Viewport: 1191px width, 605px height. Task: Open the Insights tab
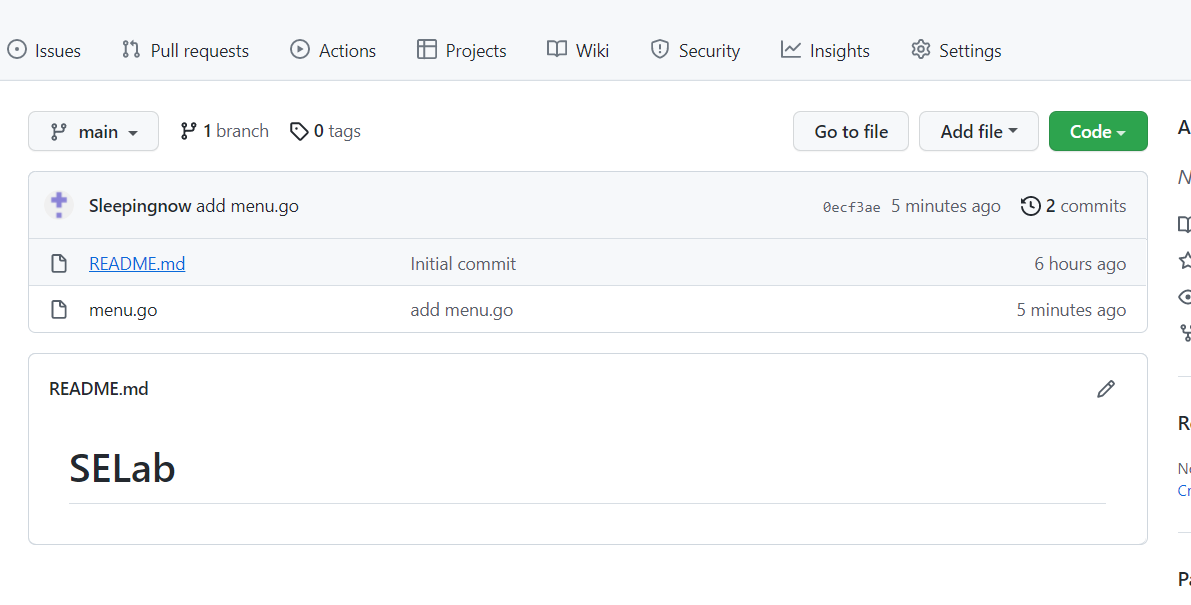825,50
